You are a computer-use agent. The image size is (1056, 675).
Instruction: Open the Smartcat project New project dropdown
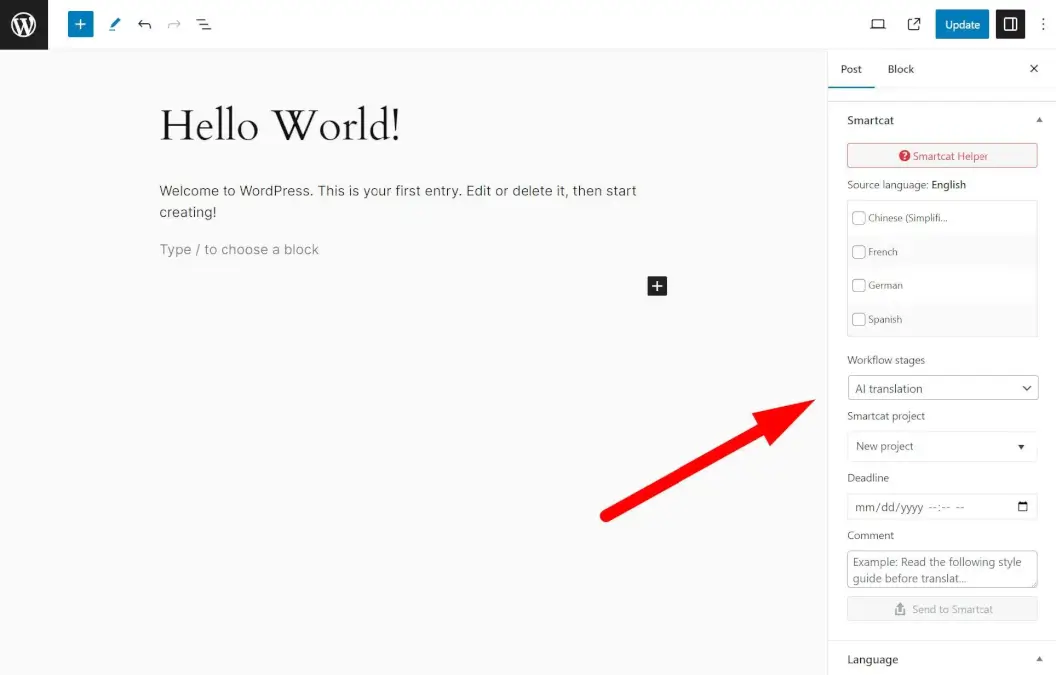[942, 446]
